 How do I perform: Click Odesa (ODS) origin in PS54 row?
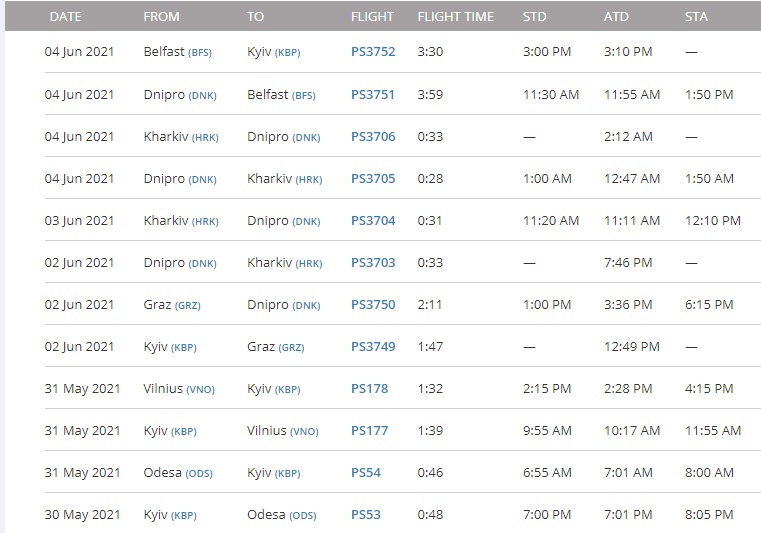[177, 473]
